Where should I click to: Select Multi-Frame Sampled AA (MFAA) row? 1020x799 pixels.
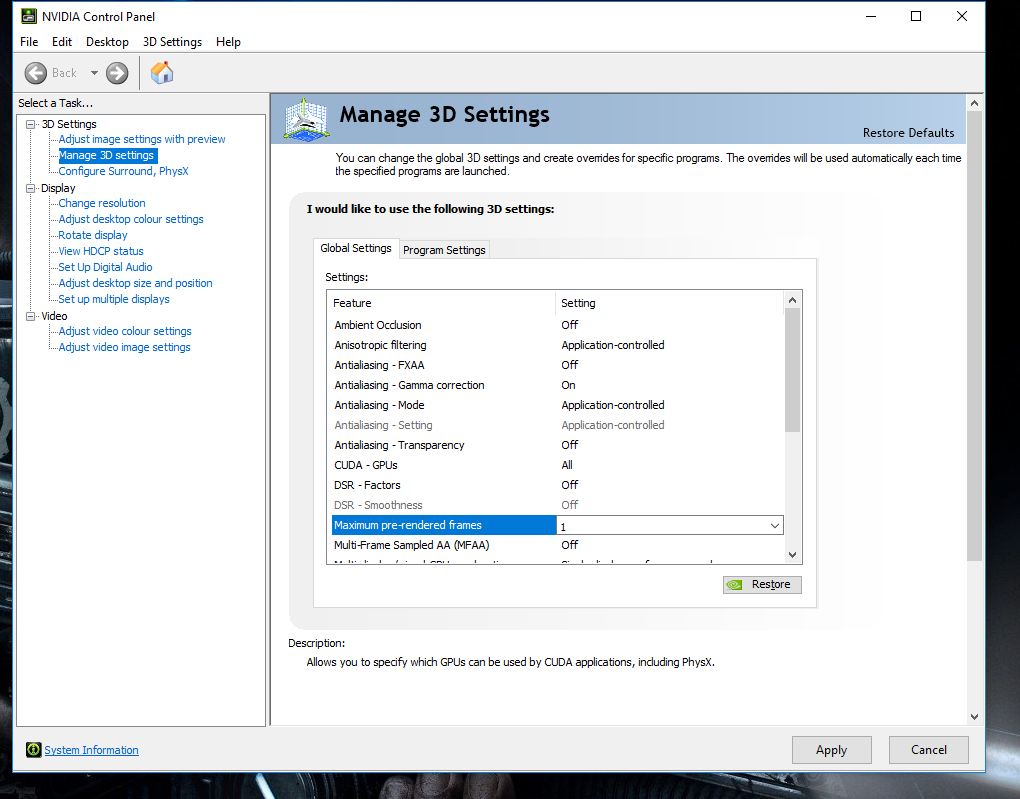click(x=557, y=545)
